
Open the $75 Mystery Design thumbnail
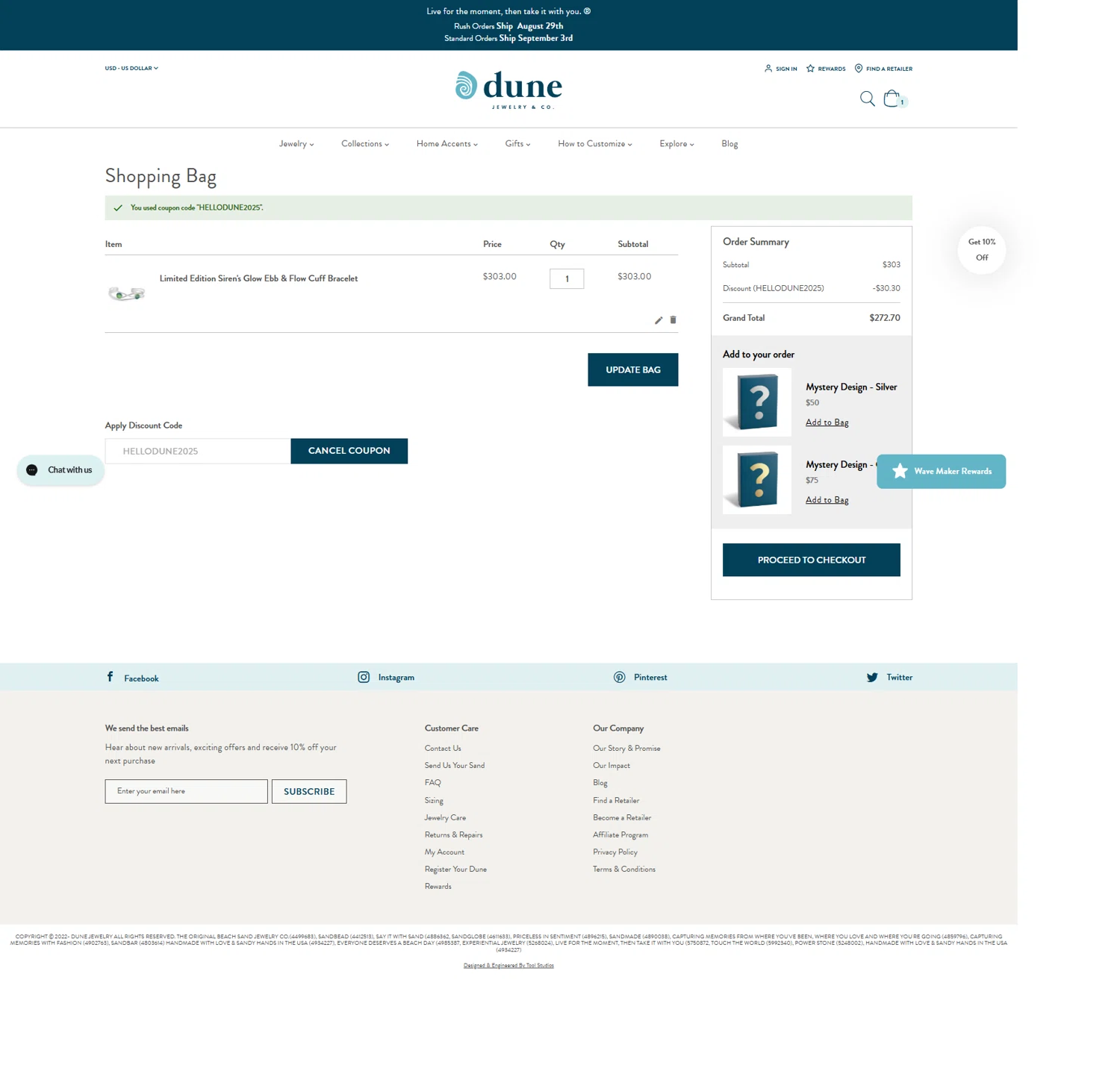pos(756,480)
